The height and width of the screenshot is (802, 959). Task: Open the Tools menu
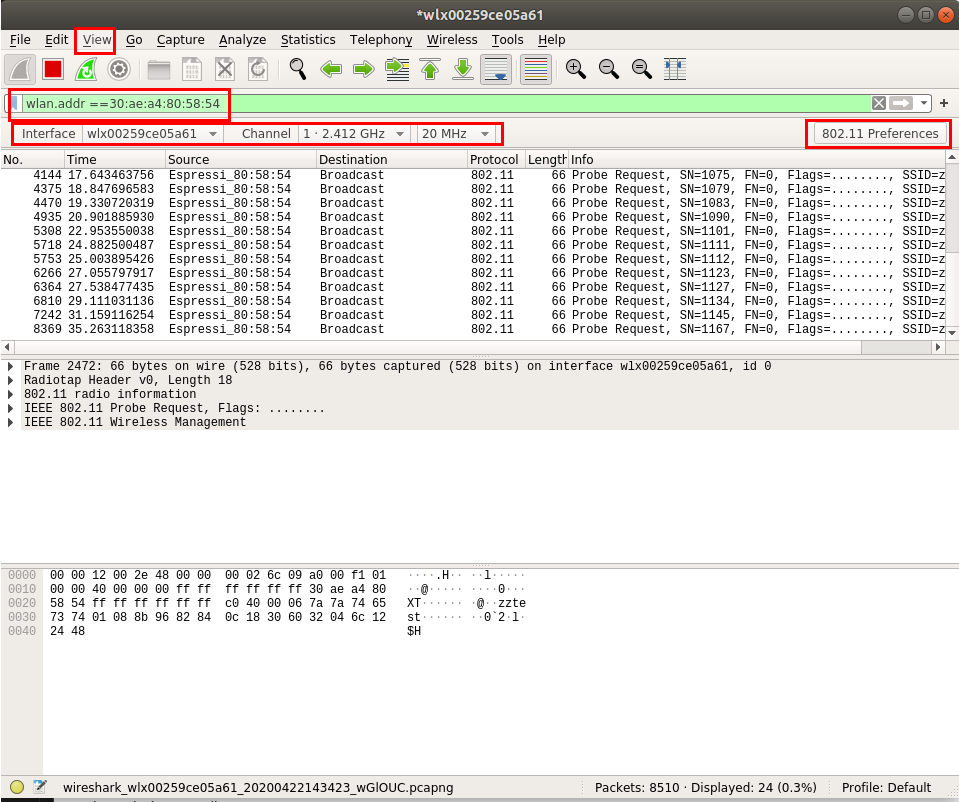click(508, 40)
